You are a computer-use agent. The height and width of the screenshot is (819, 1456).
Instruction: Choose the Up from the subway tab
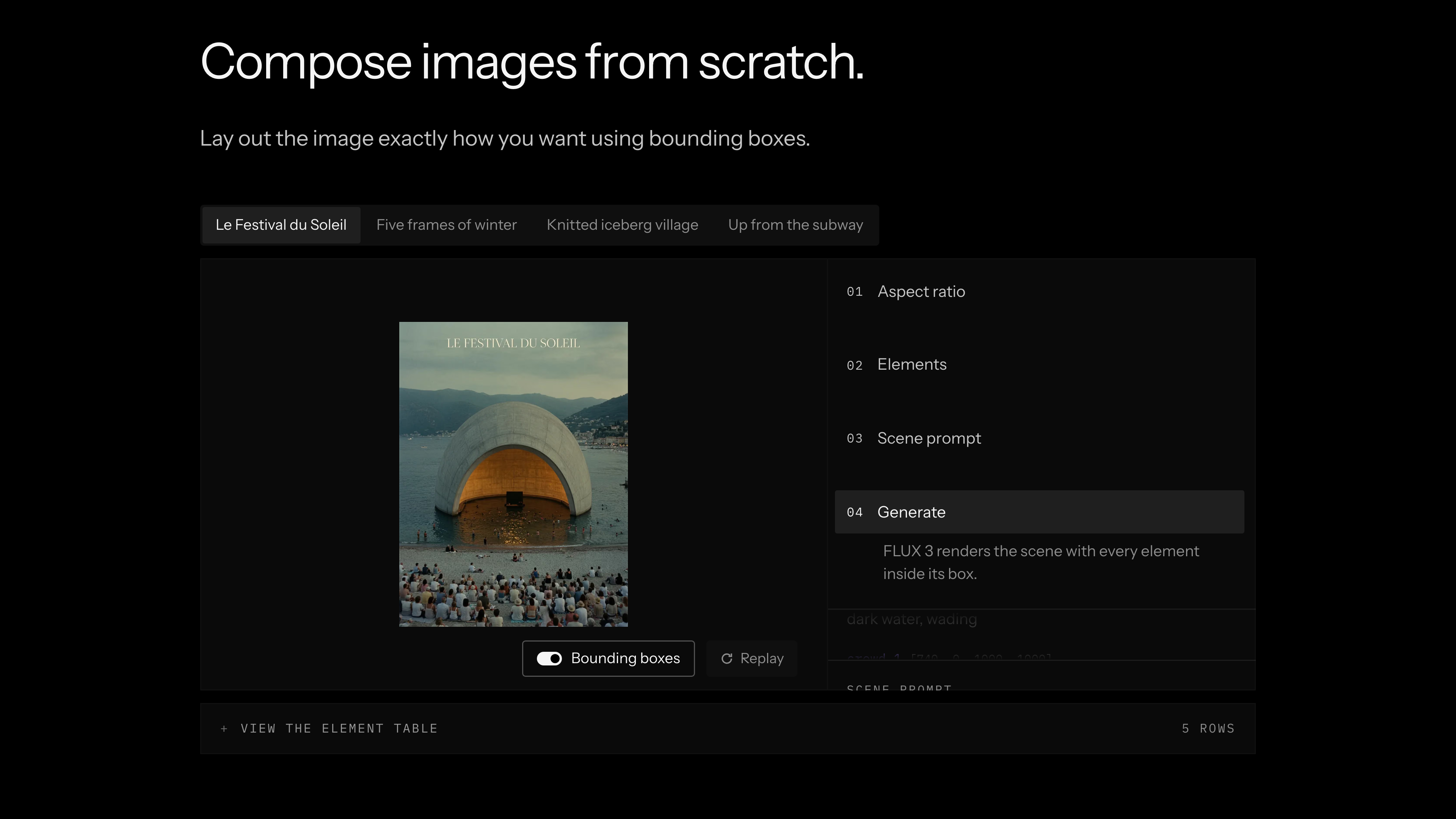[x=795, y=225]
